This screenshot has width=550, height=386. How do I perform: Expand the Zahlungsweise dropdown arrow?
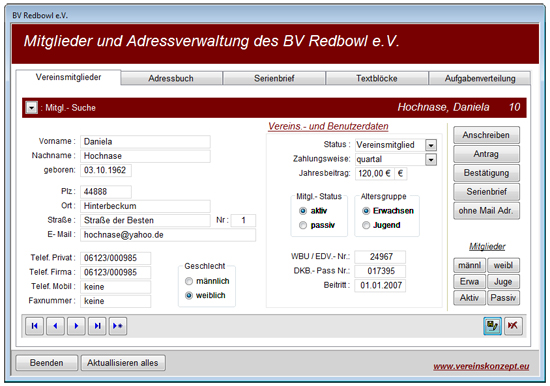coord(431,160)
